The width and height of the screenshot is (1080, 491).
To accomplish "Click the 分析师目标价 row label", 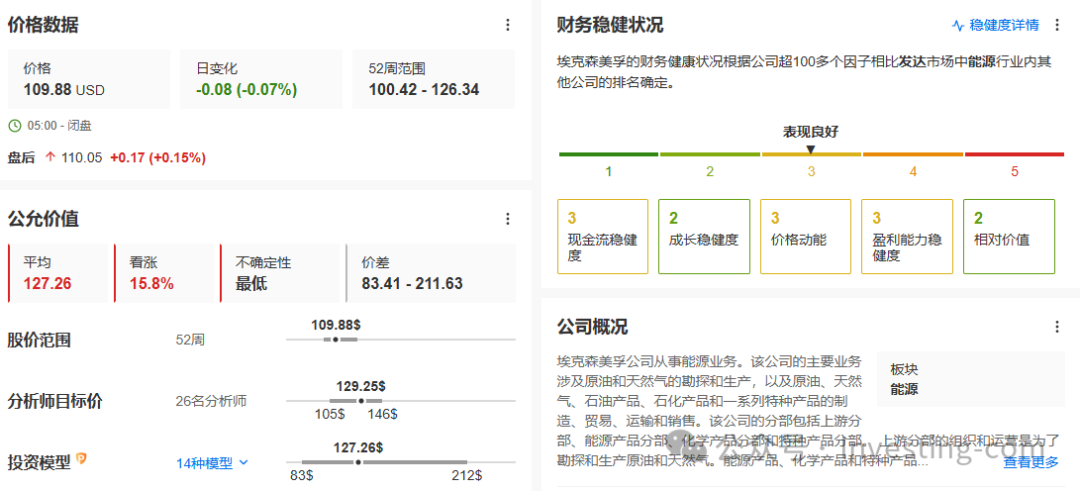I will pos(55,401).
